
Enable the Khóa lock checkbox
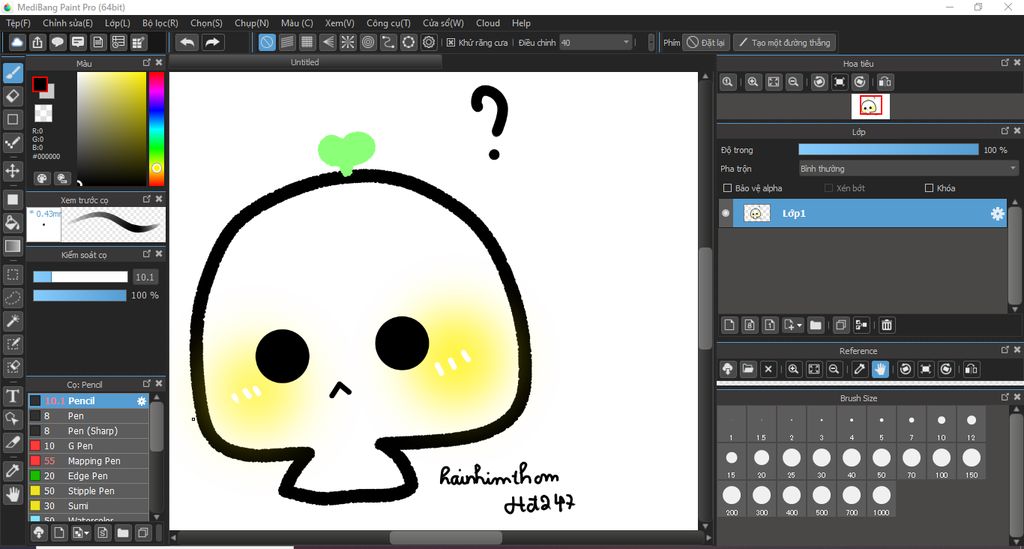[929, 188]
